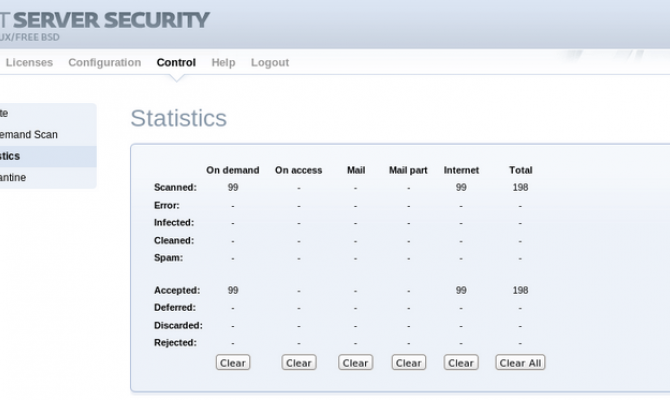The image size is (670, 400).
Task: Click the Internet column header
Action: [x=461, y=170]
